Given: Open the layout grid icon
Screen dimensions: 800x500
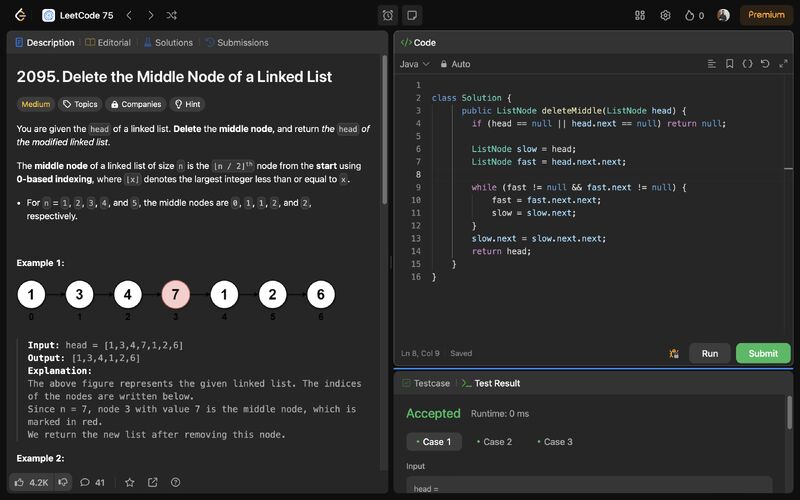Looking at the screenshot, I should (x=640, y=15).
